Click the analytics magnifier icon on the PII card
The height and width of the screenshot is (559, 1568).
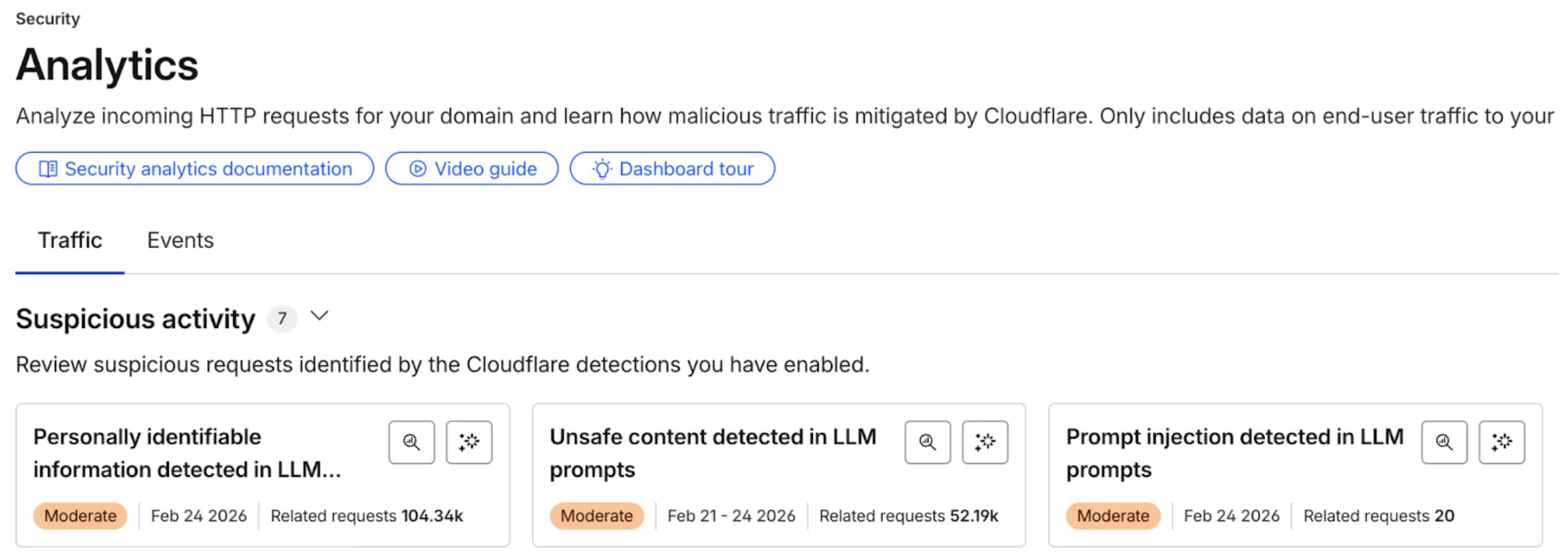click(411, 442)
